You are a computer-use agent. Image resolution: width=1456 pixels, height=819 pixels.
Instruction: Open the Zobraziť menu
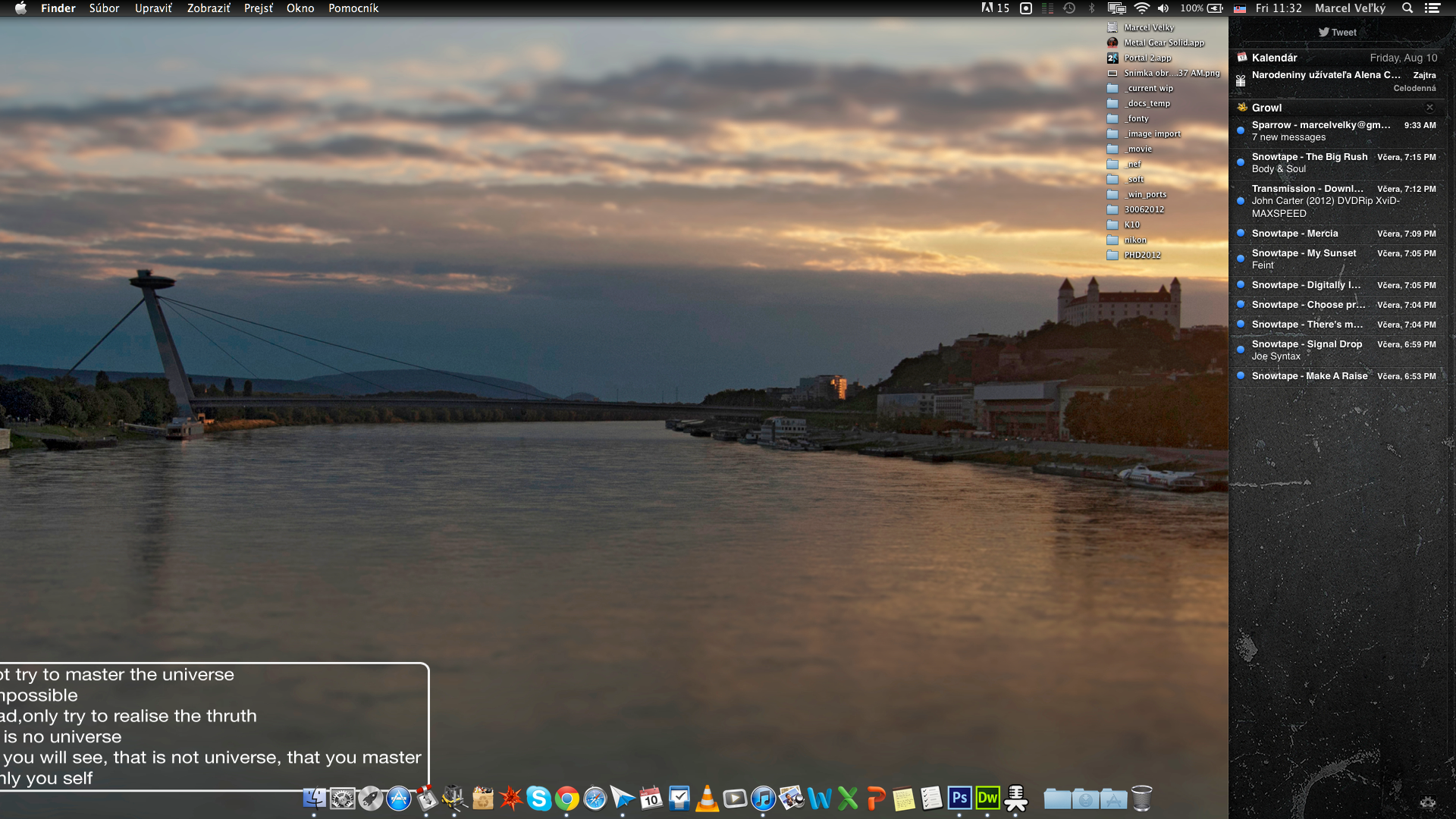pos(209,8)
